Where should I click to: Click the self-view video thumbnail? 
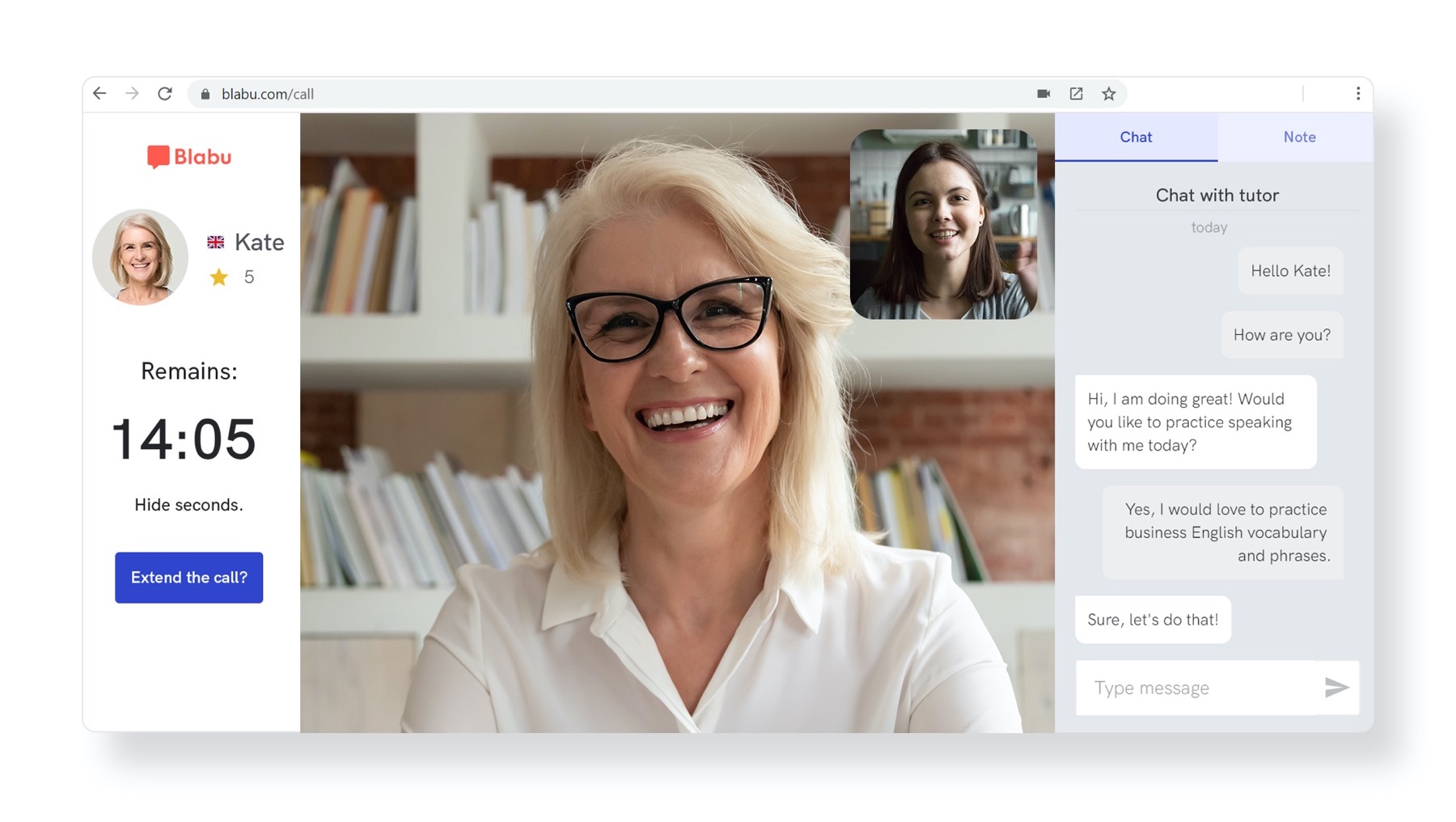[x=943, y=224]
